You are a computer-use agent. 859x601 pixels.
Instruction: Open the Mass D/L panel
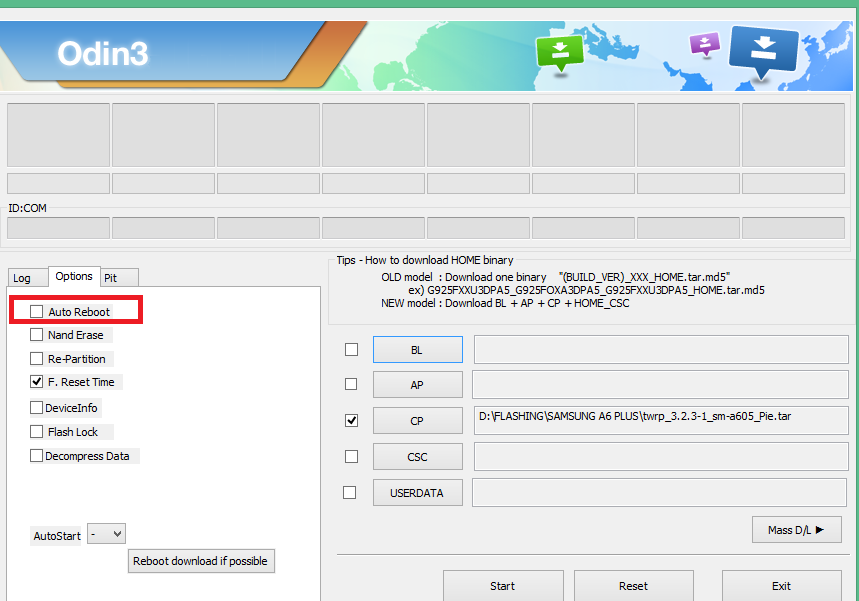tap(797, 530)
